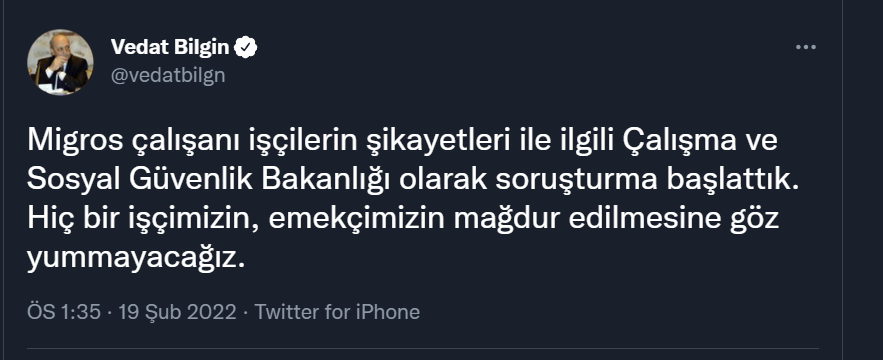Select the 19 Şub 2022 date
The height and width of the screenshot is (360, 883).
pyautogui.click(x=177, y=312)
